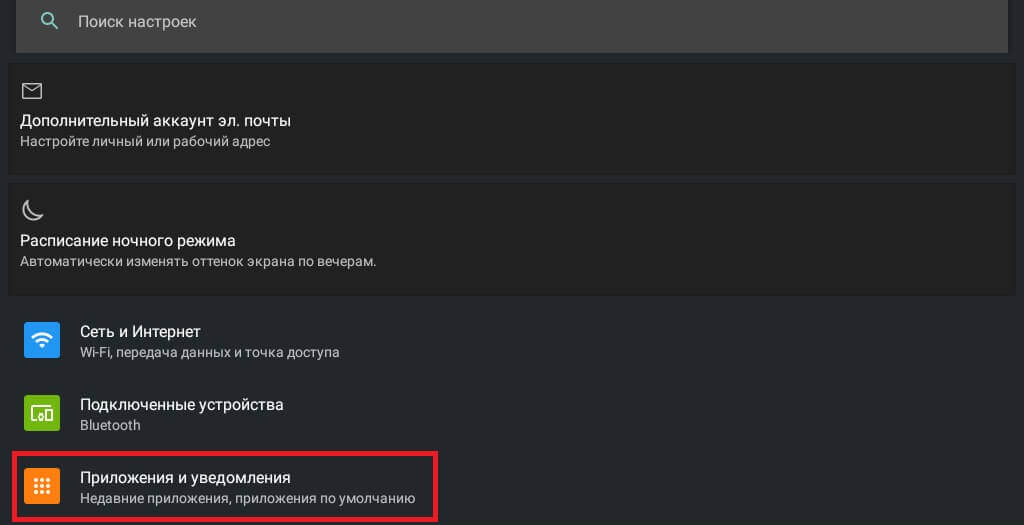The image size is (1024, 525).
Task: Tap the crescent moon night mode icon
Action: click(32, 210)
